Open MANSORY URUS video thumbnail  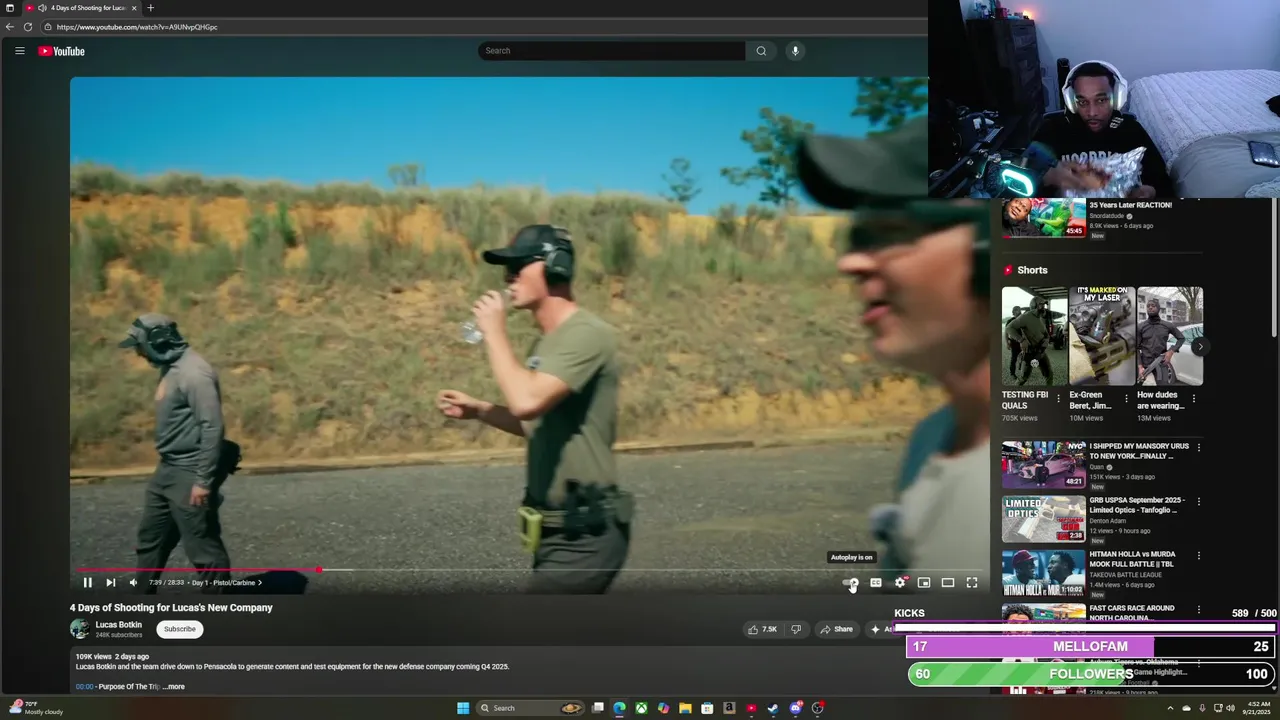pos(1043,464)
